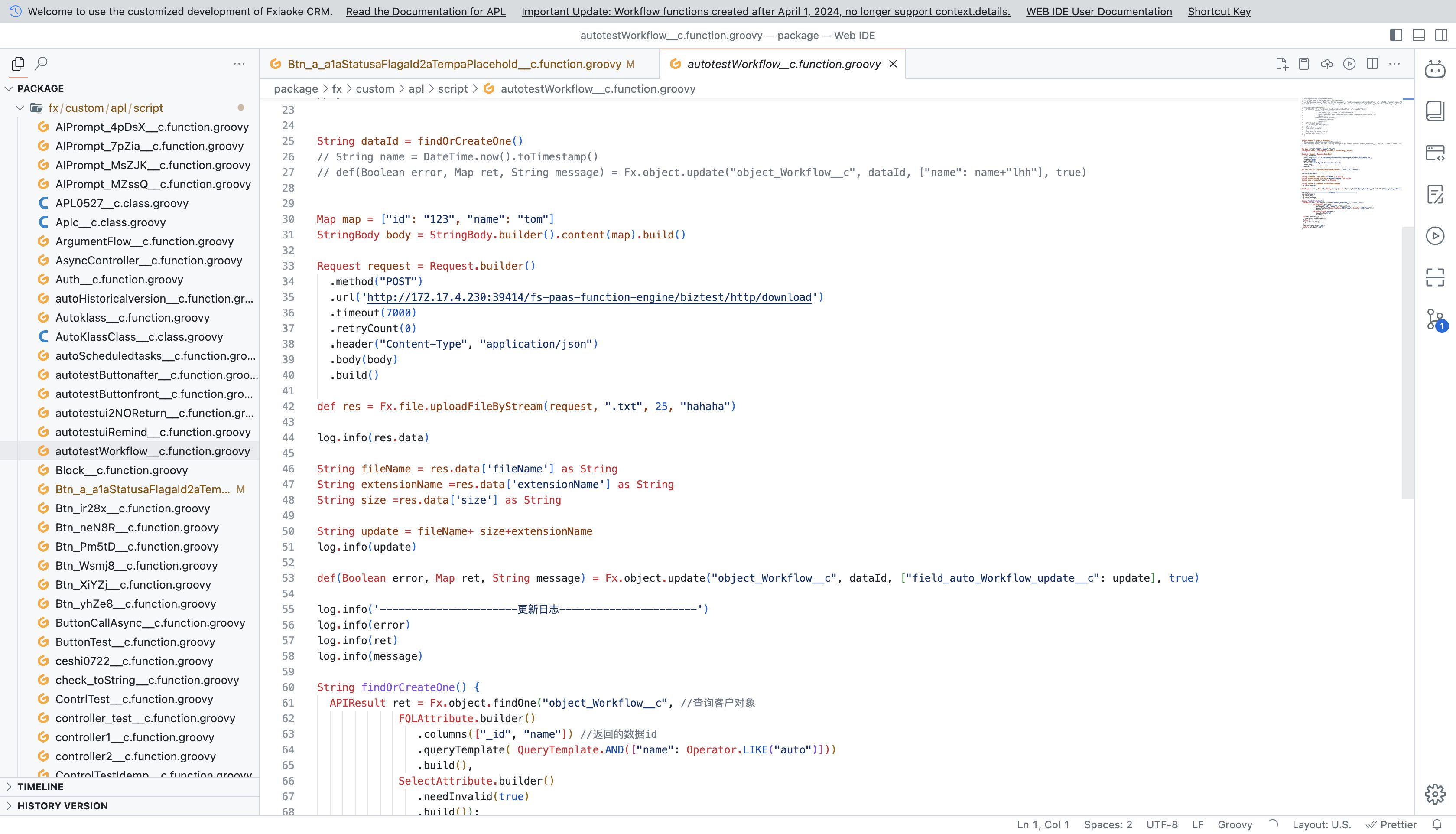Click the new file icon in editor toolbar
The image size is (1456, 834).
tap(1282, 64)
